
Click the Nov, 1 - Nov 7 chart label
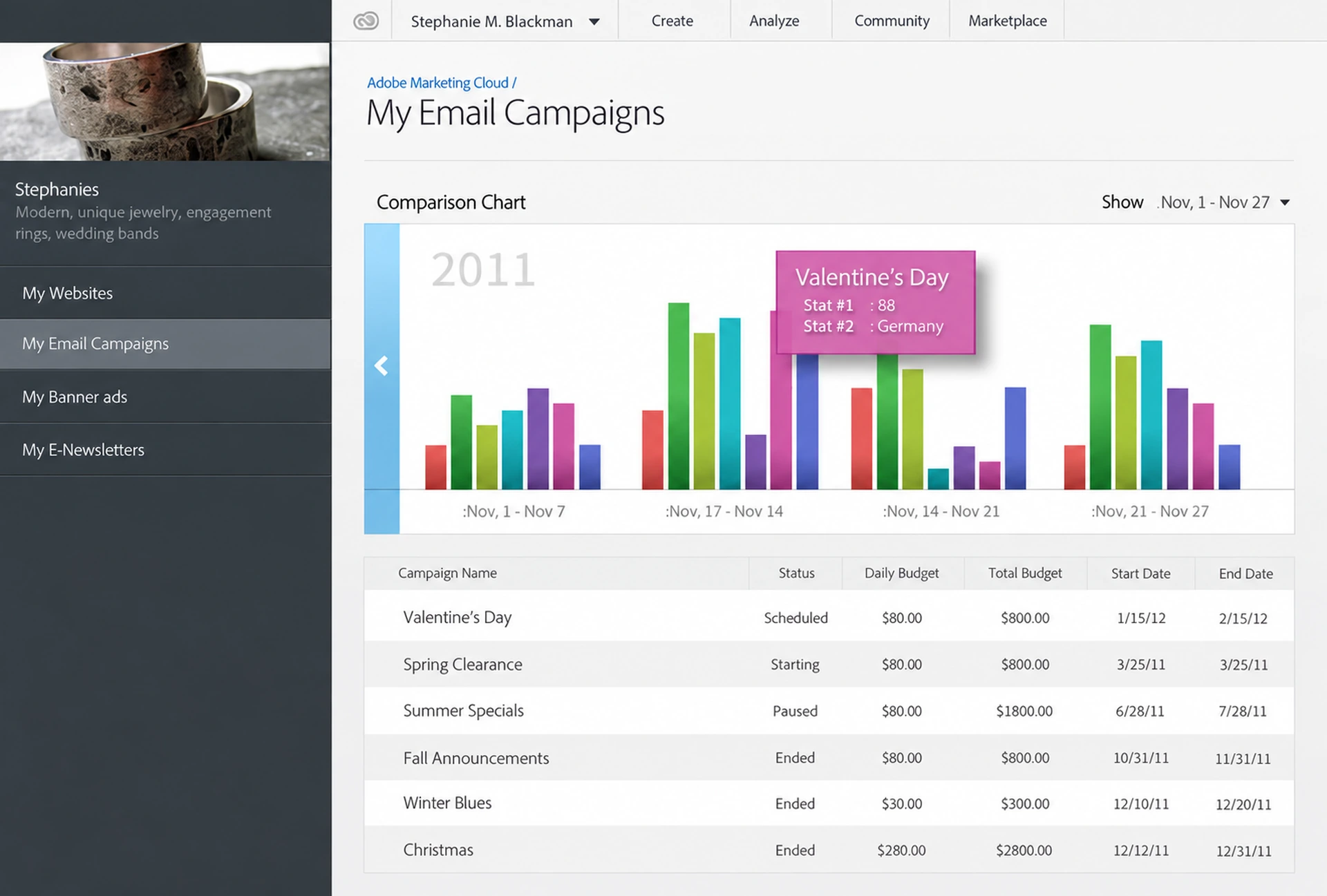point(514,511)
